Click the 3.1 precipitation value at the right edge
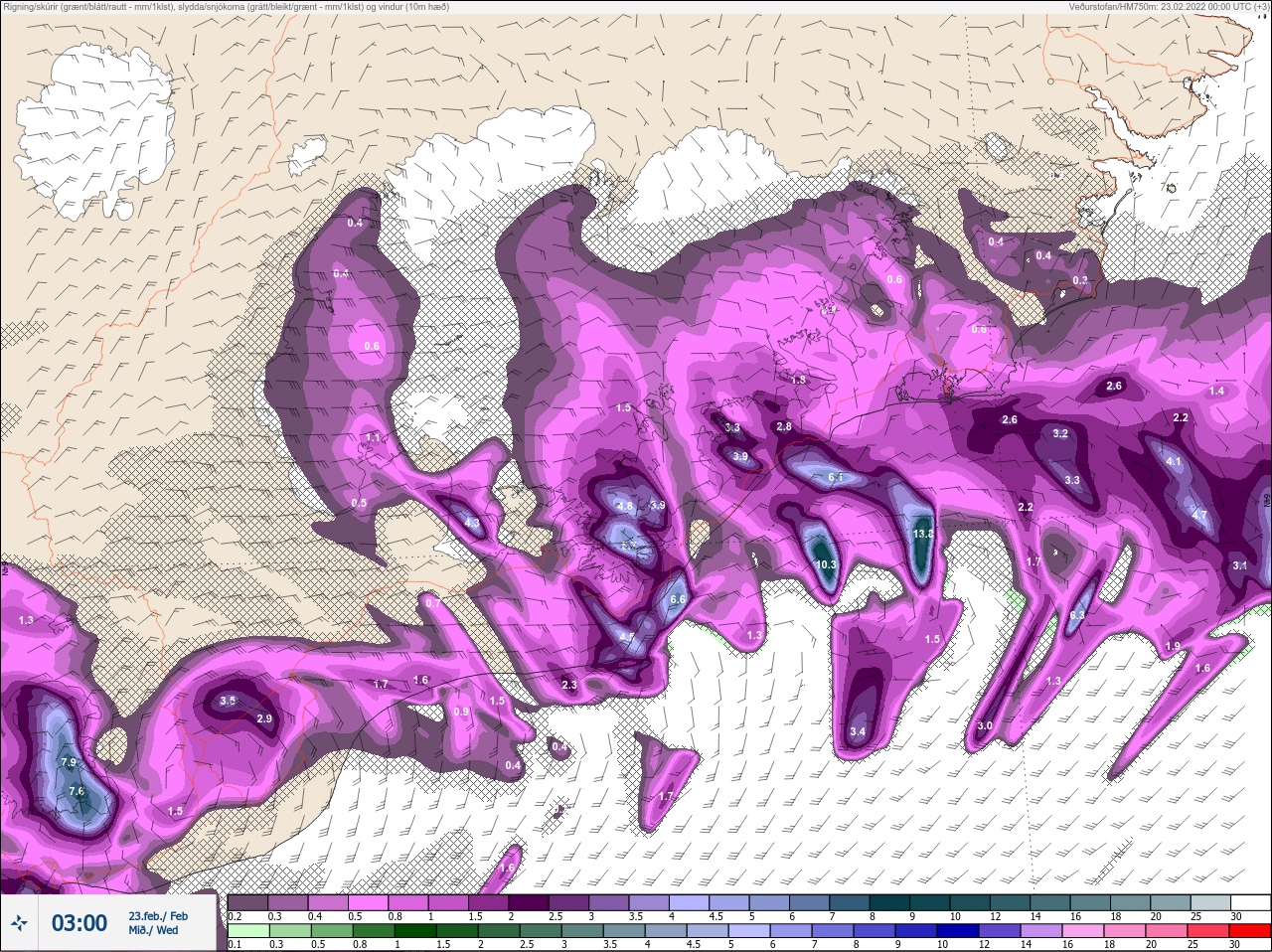1272x952 pixels. click(1239, 565)
